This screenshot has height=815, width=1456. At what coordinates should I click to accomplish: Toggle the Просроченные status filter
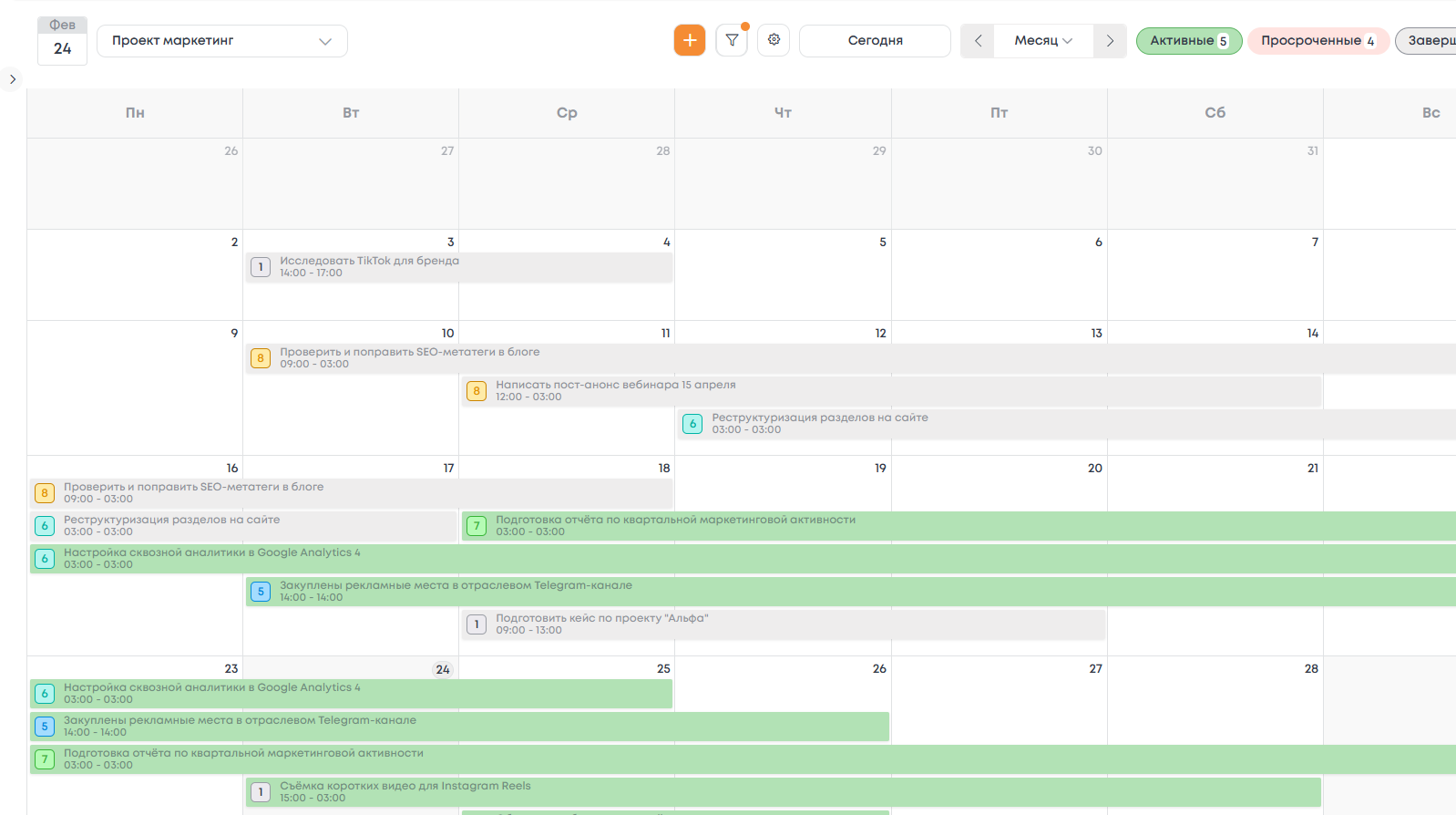coord(1317,41)
